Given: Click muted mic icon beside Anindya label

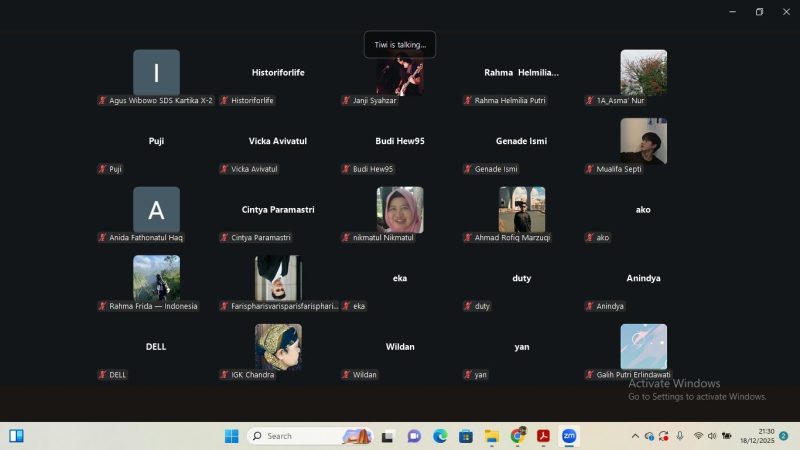Looking at the screenshot, I should tap(590, 306).
